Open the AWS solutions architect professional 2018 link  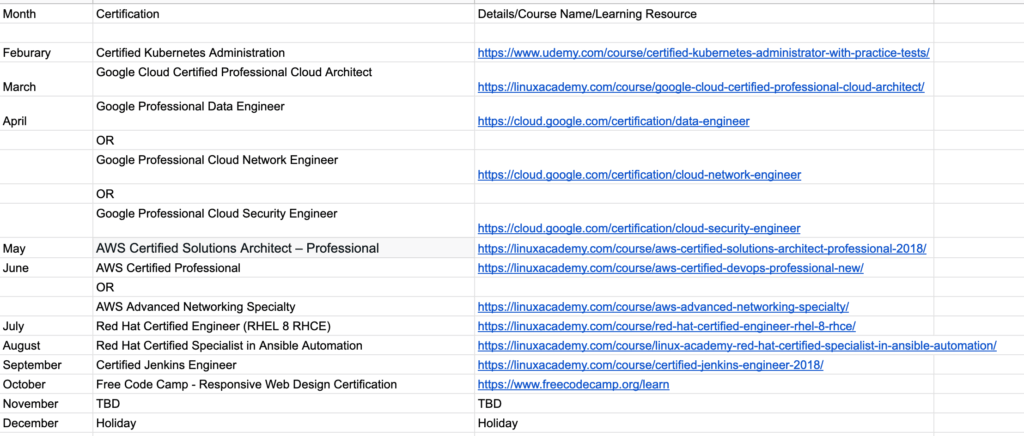[702, 249]
